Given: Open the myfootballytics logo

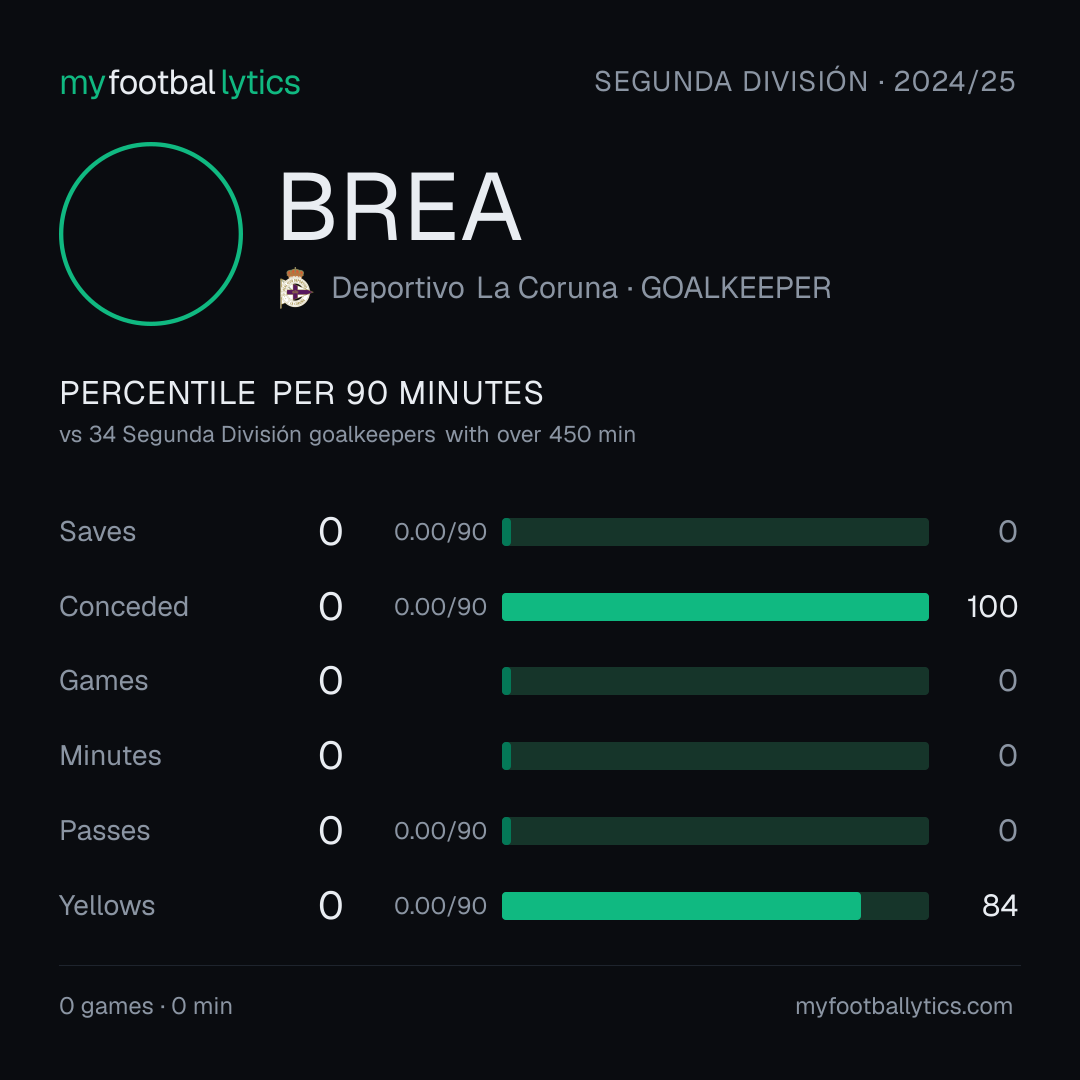Looking at the screenshot, I should click(180, 83).
